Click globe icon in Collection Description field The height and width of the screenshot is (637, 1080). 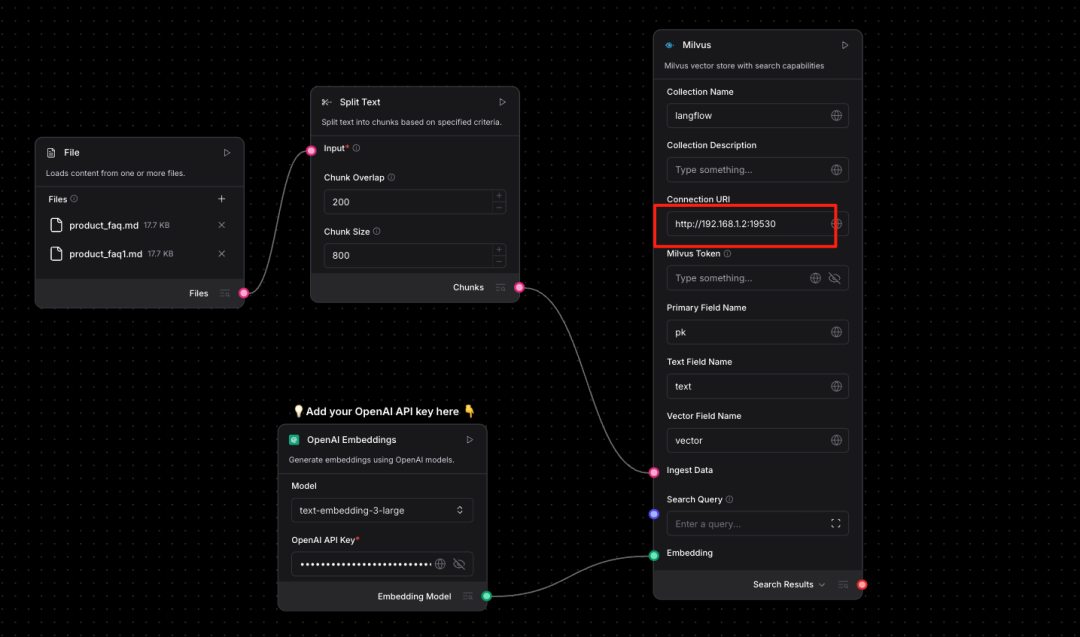(836, 170)
